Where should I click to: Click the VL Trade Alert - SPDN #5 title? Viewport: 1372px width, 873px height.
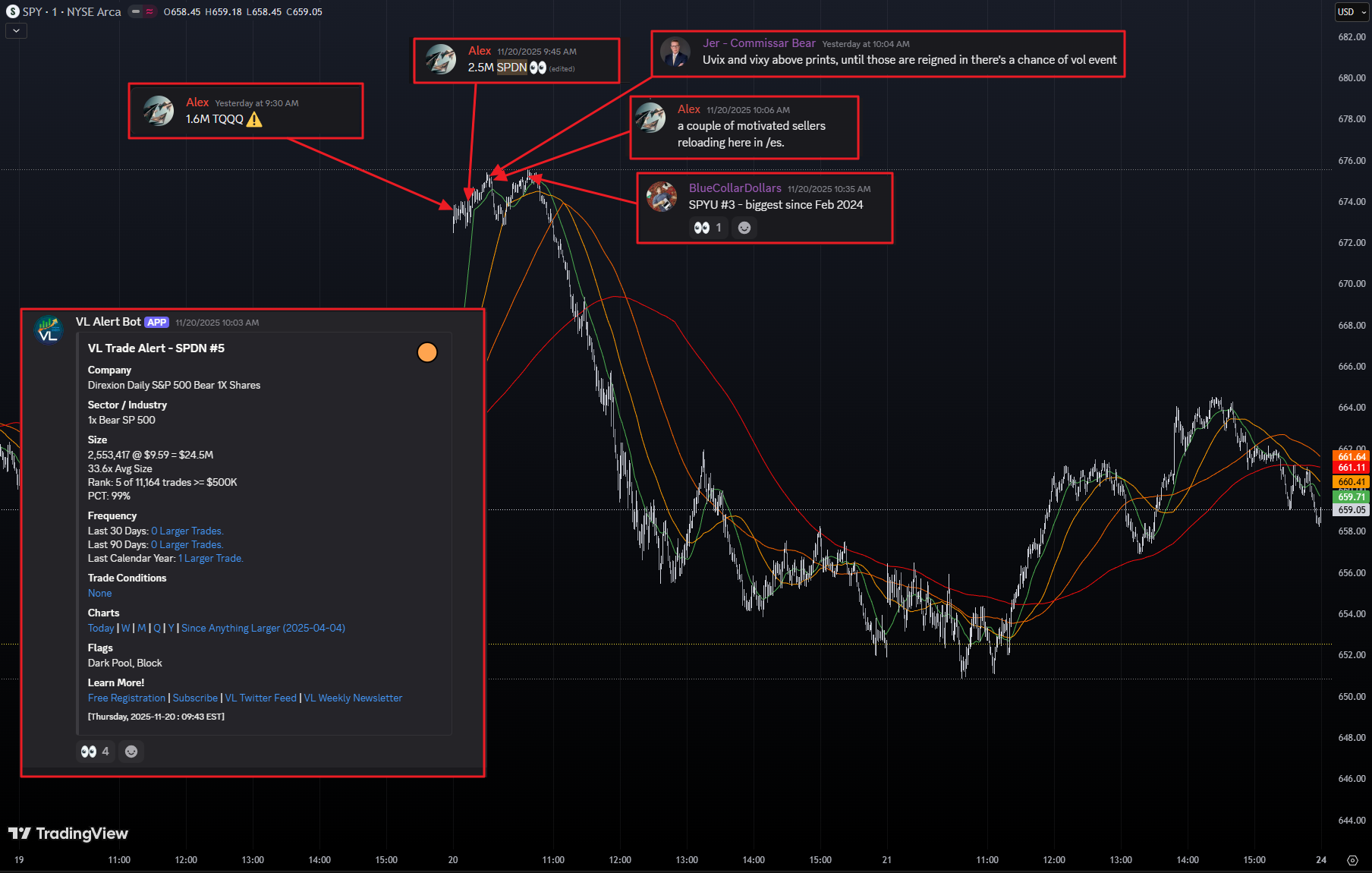pos(156,348)
